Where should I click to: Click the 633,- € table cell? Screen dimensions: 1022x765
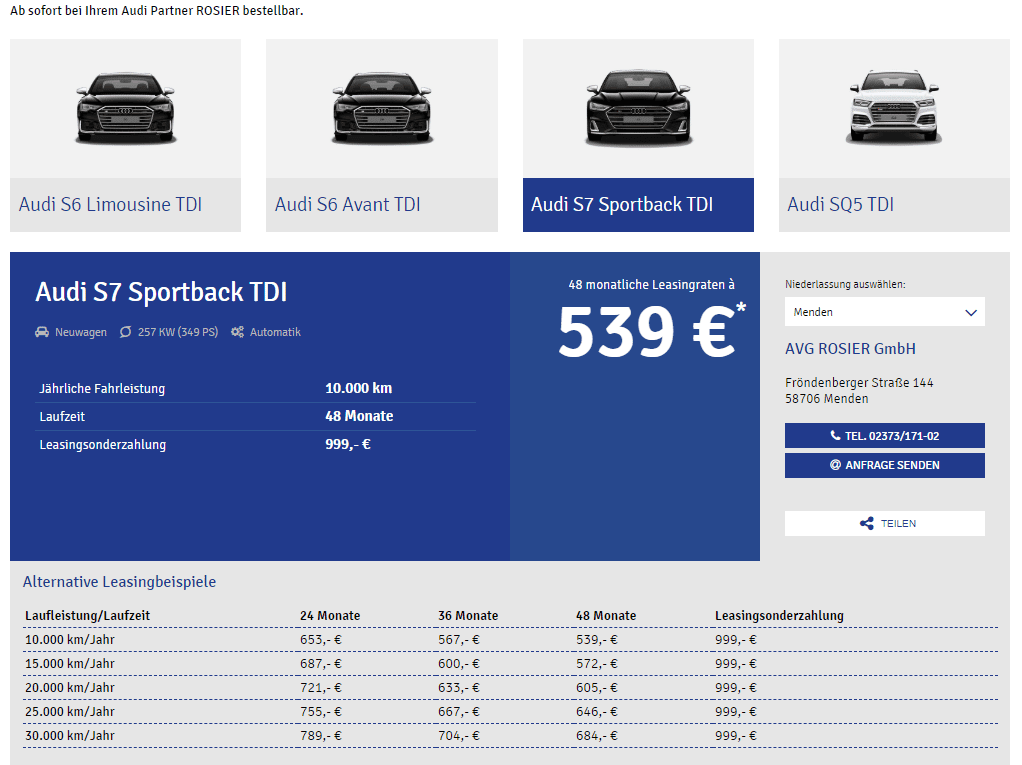(x=459, y=688)
